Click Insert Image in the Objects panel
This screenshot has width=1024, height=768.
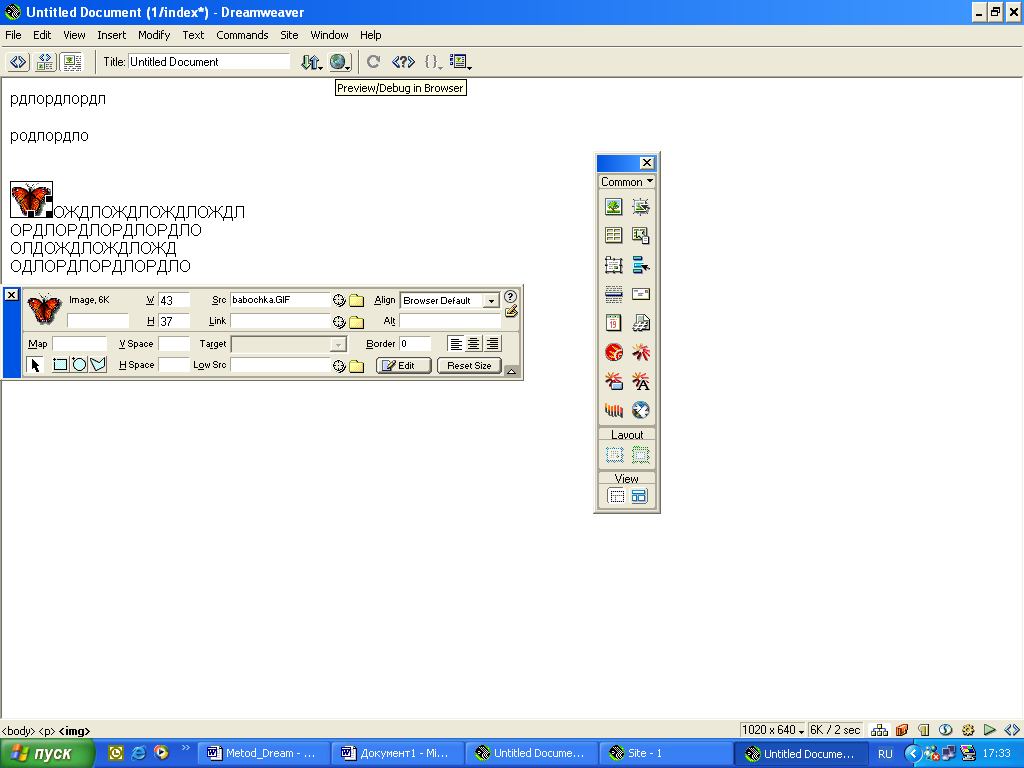click(x=613, y=207)
